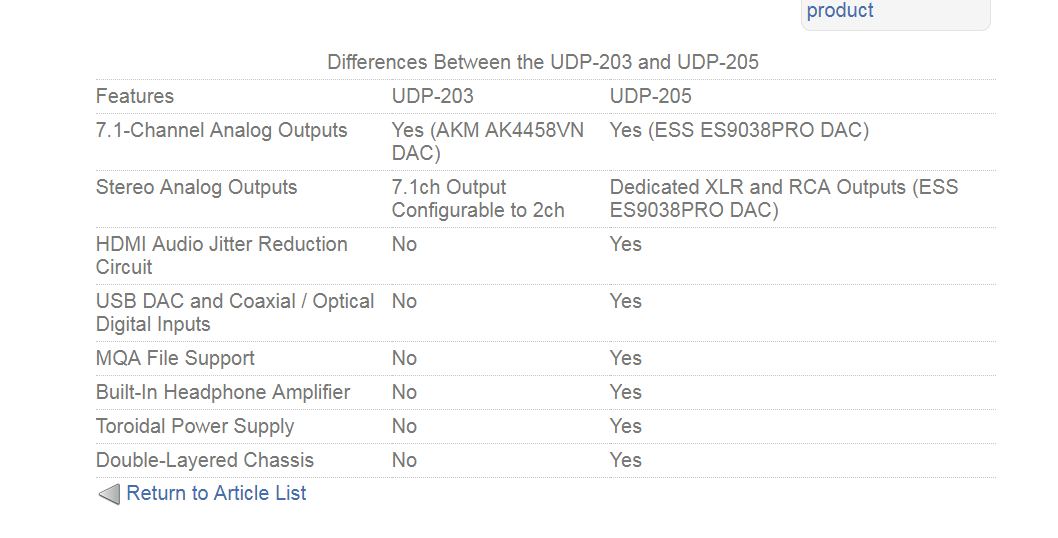The image size is (1058, 538).
Task: Click the 'Double-Layered Chassis' row label
Action: (204, 460)
